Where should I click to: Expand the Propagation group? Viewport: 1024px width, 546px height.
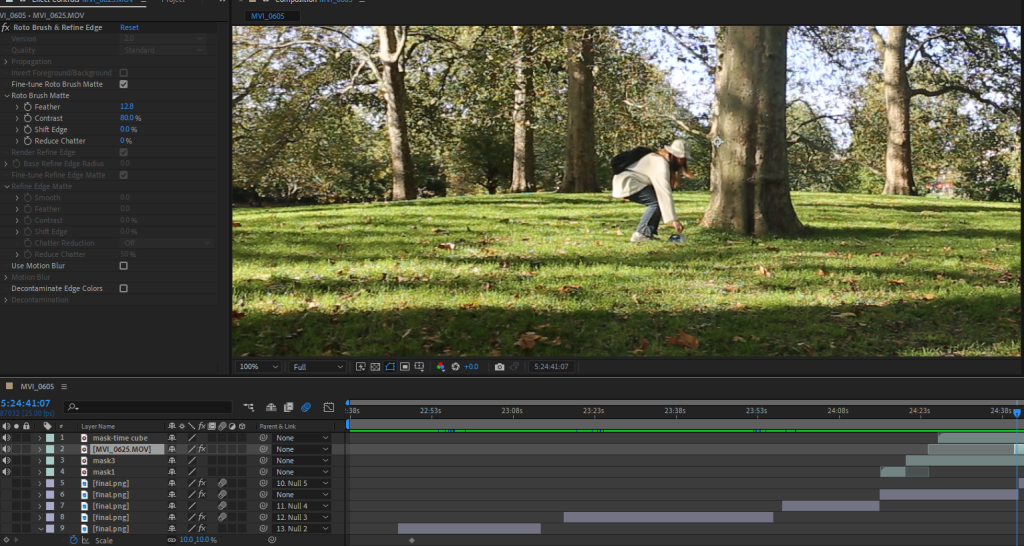point(6,61)
